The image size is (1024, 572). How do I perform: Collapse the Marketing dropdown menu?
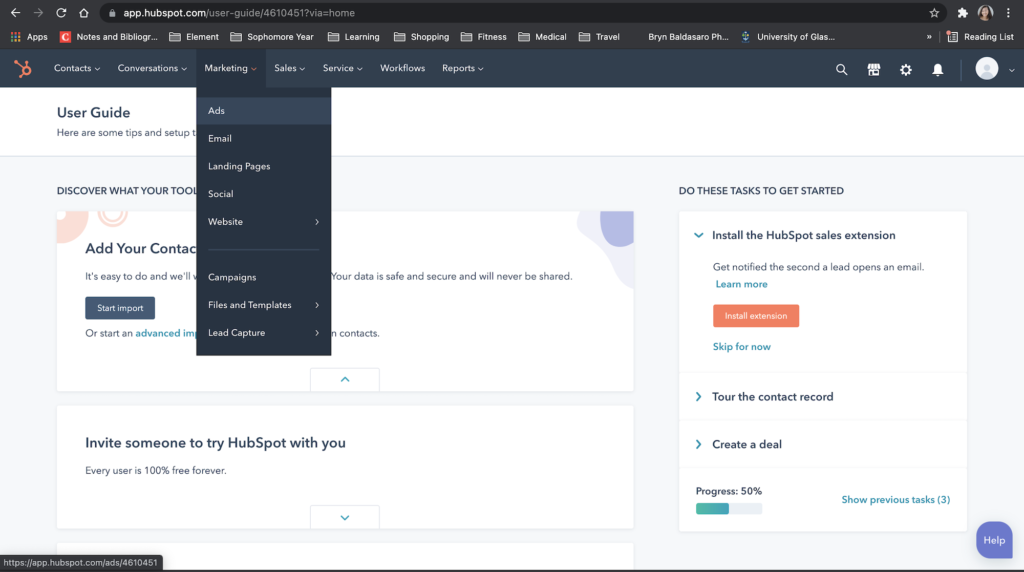(231, 68)
